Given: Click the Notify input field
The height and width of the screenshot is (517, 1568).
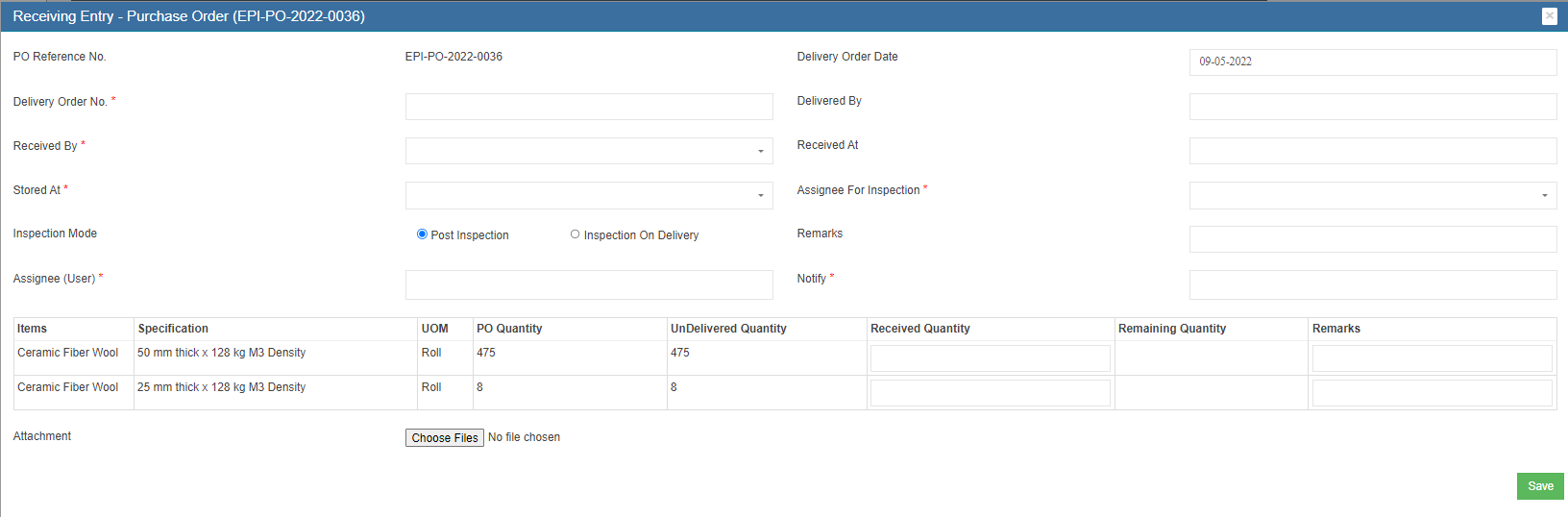Looking at the screenshot, I should coord(1372,284).
